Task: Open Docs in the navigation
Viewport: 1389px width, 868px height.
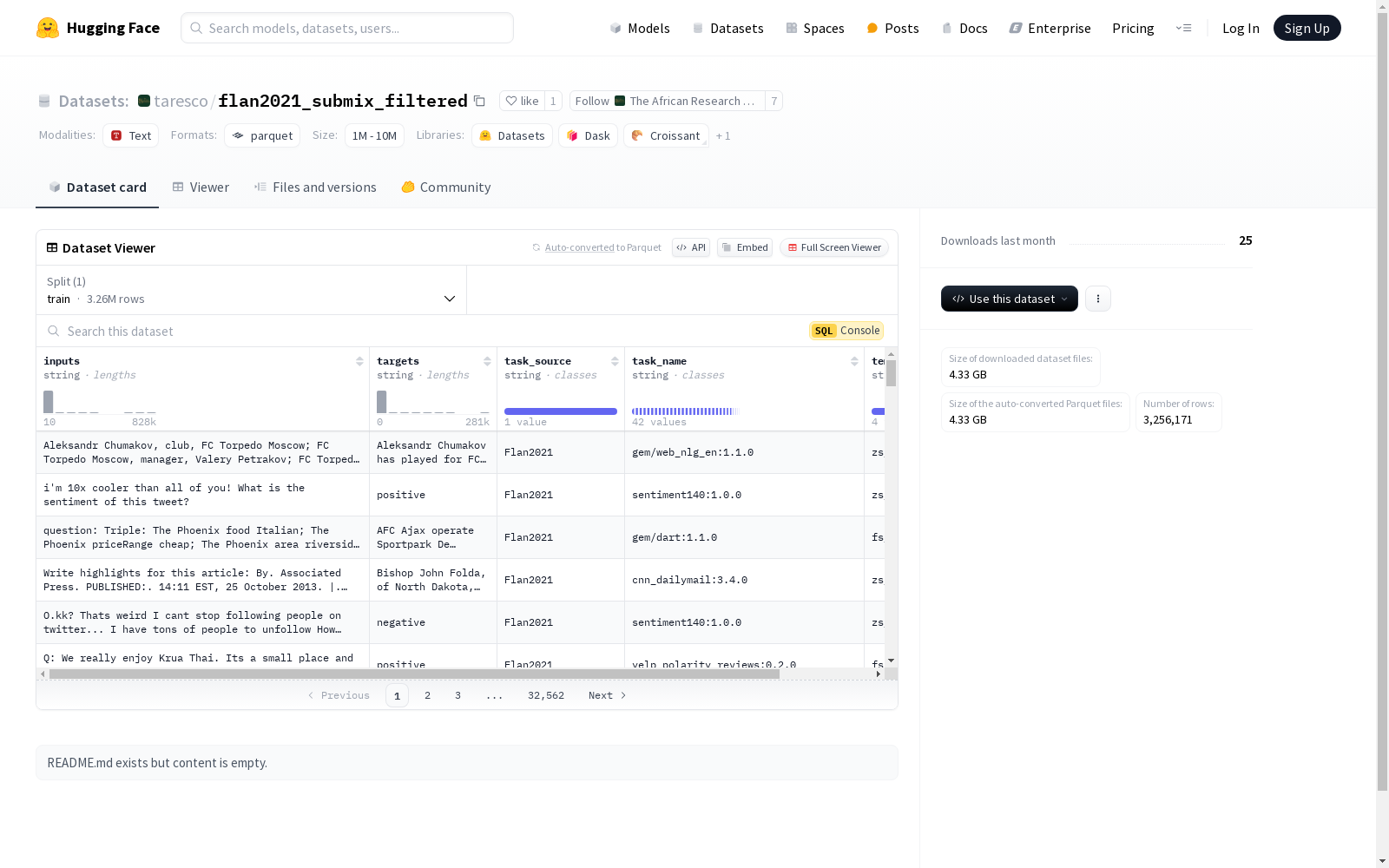Action: (964, 28)
